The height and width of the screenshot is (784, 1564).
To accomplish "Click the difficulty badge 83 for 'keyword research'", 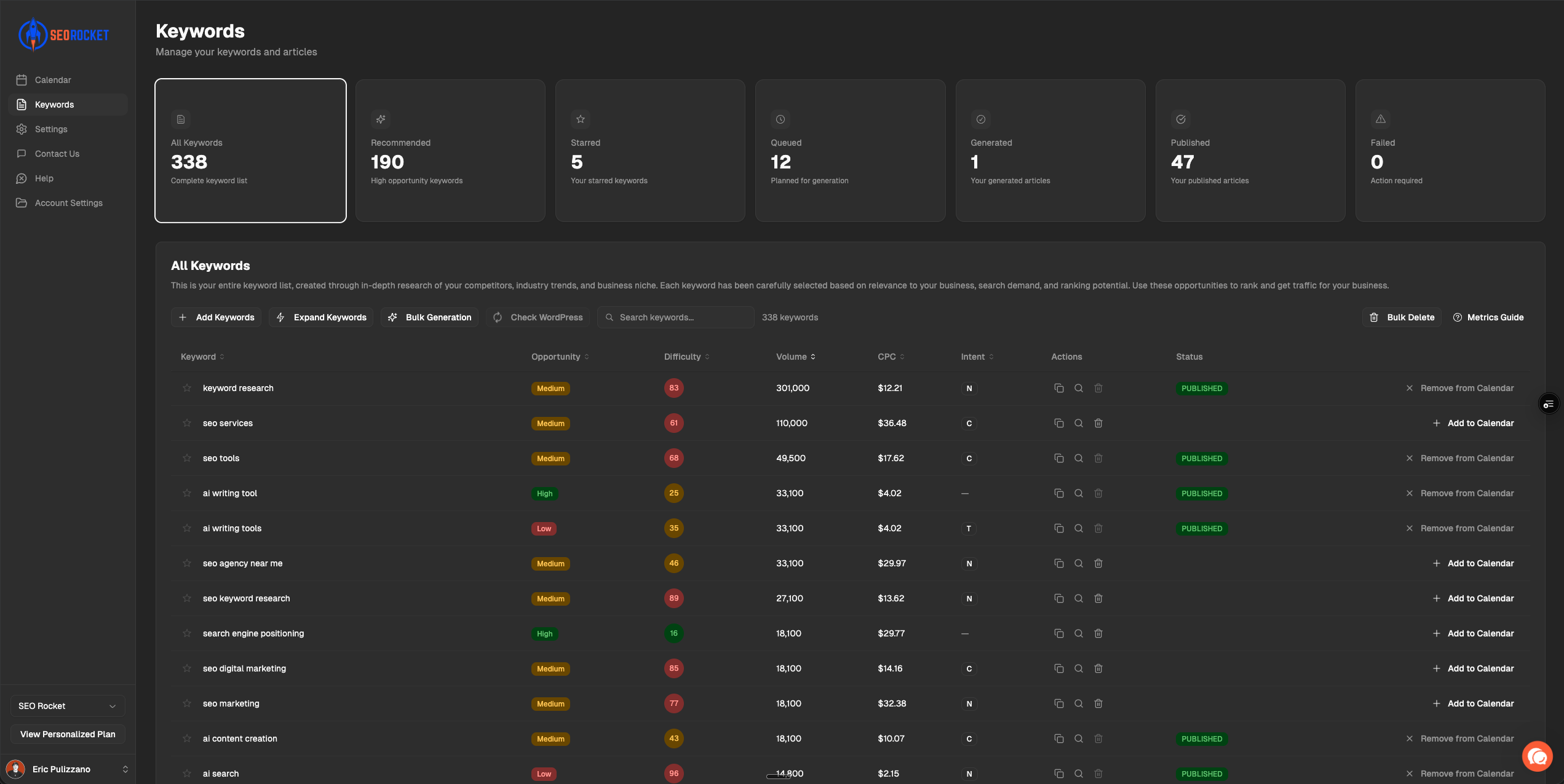I will click(673, 388).
